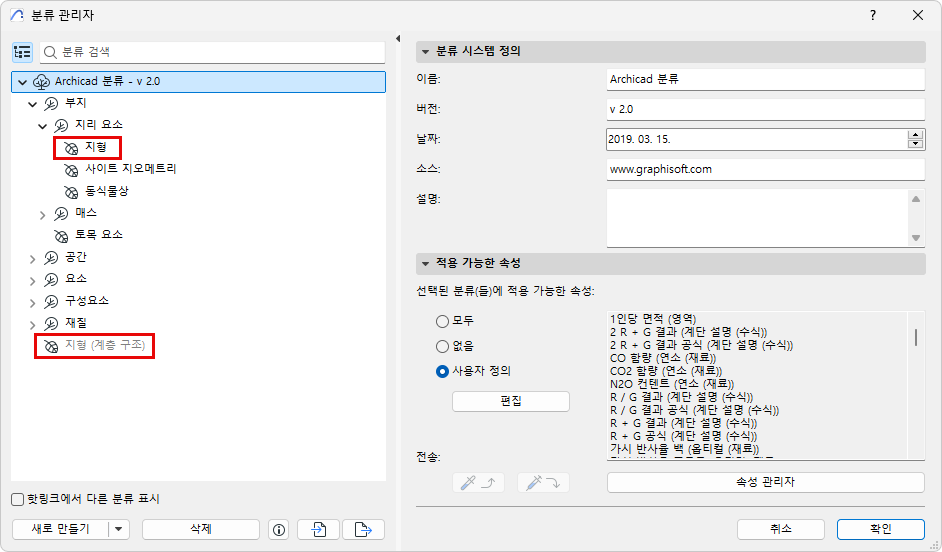942x552 pixels.
Task: Collapse the 부지 tree node
Action: [32, 104]
